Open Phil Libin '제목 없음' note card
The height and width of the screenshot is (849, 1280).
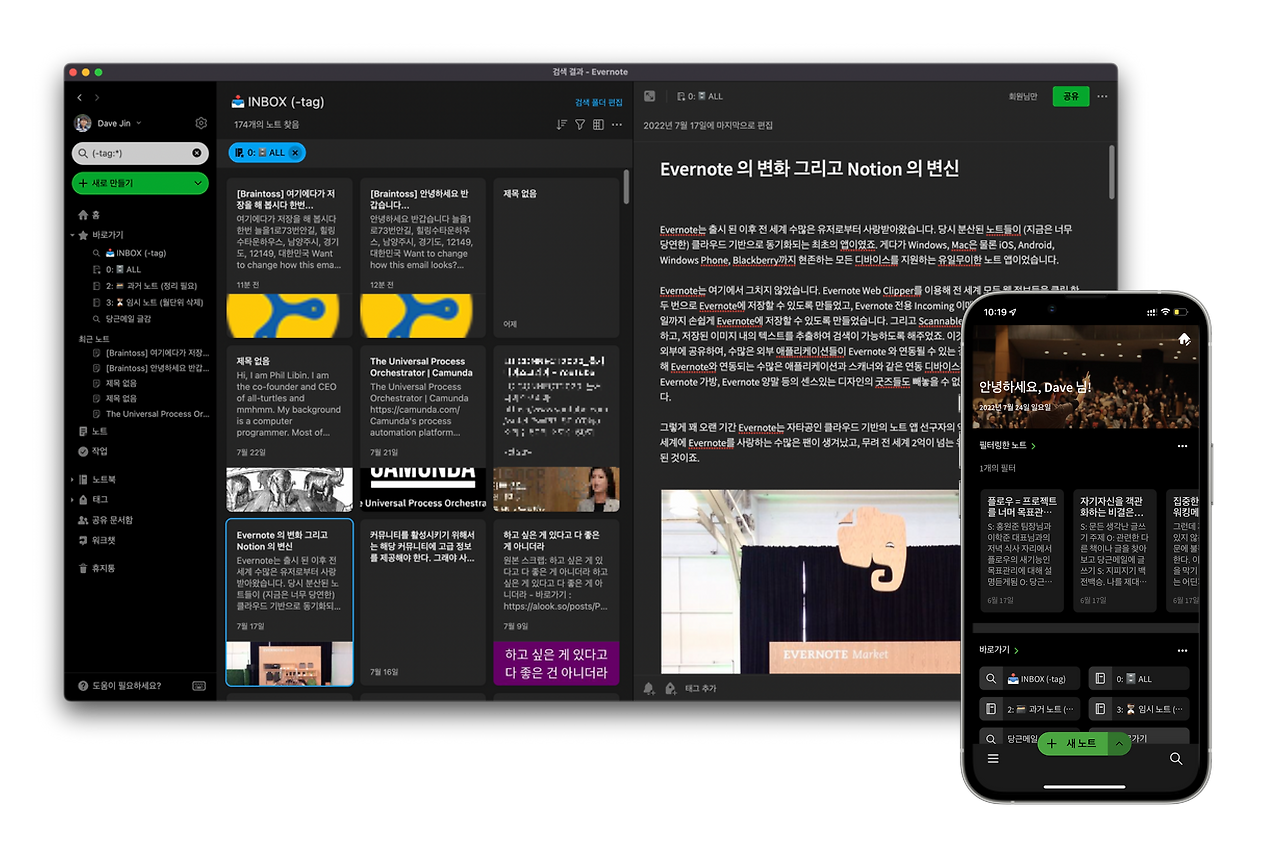click(x=289, y=429)
